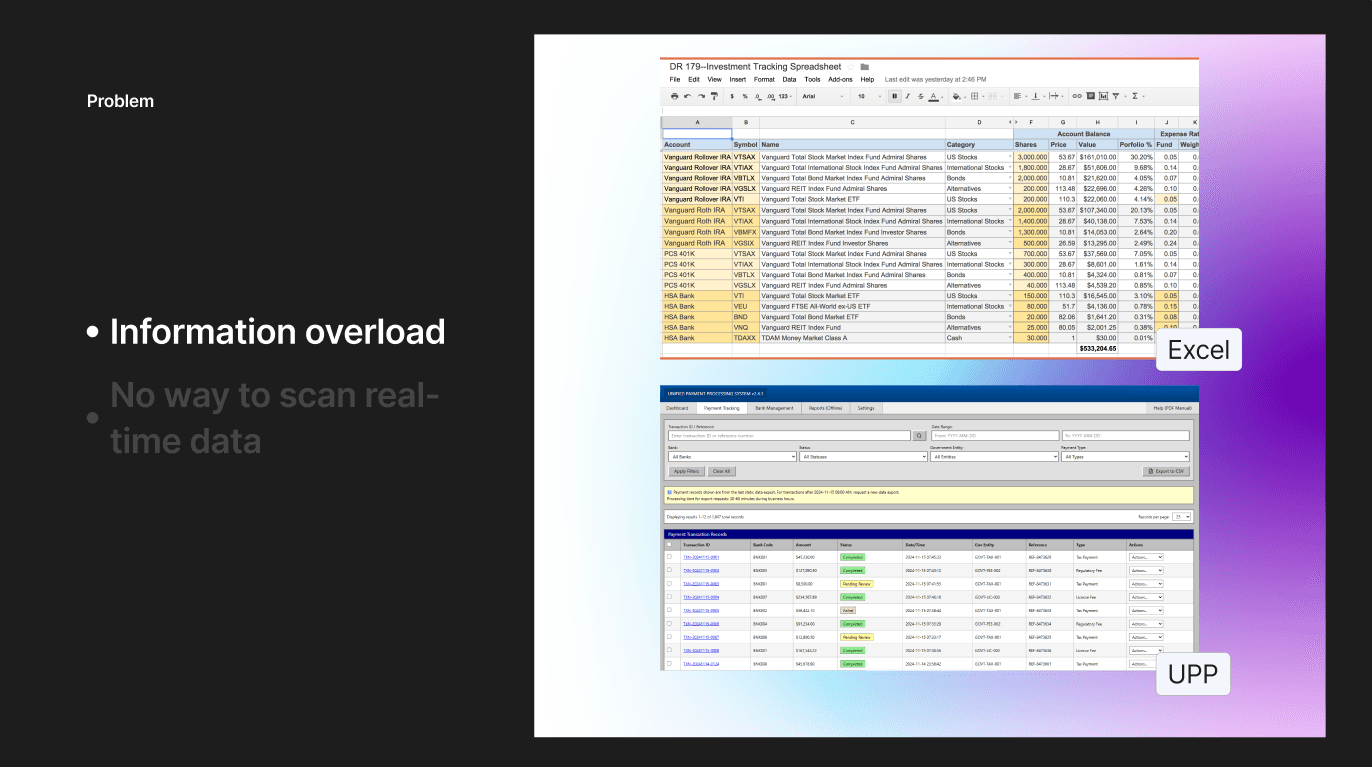Tick checkbox for row with $45,230.00 amount
Screen dimensions: 1372x767
670,556
